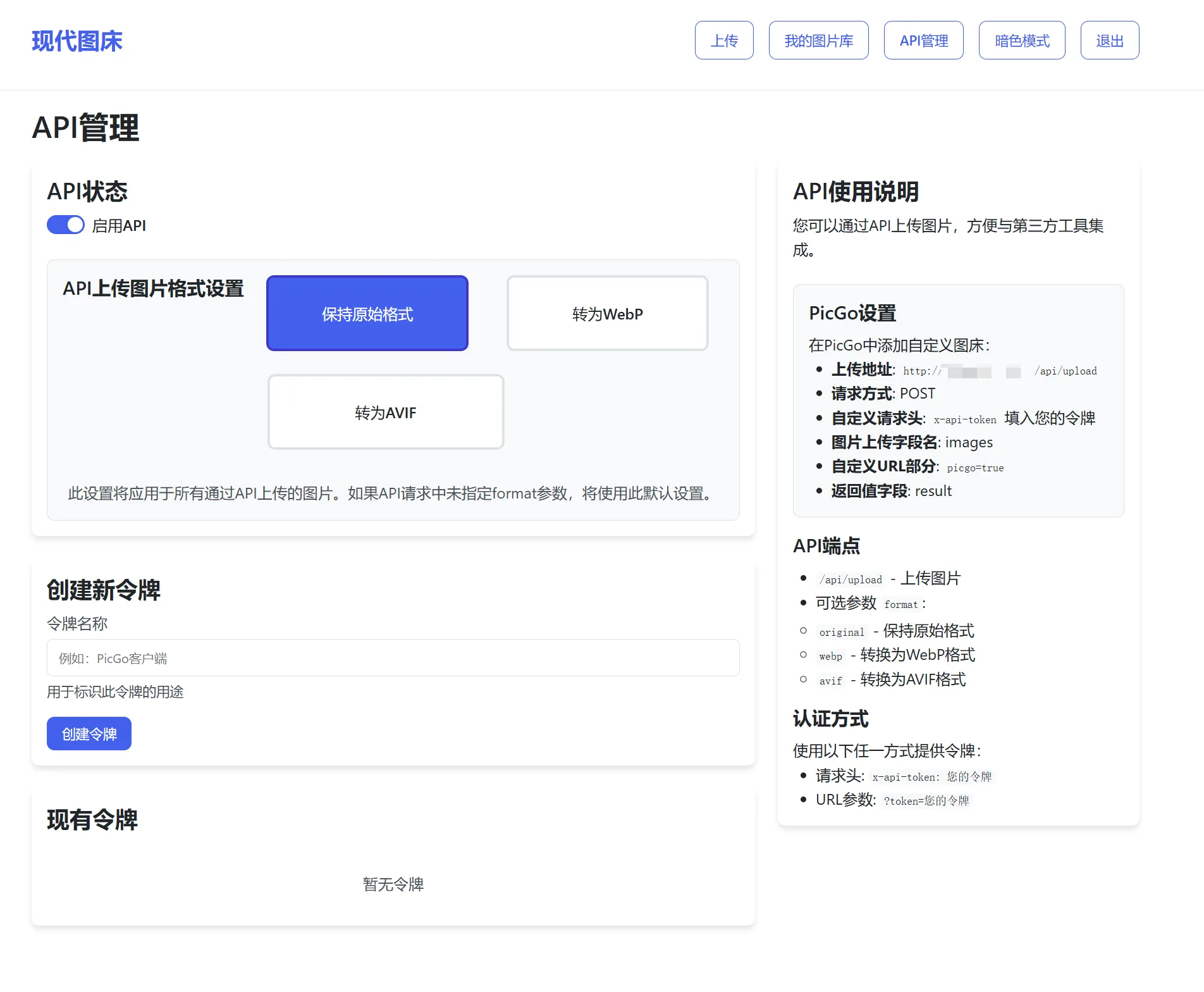Log out with the 退出 button
Image resolution: width=1204 pixels, height=992 pixels.
[x=1109, y=40]
